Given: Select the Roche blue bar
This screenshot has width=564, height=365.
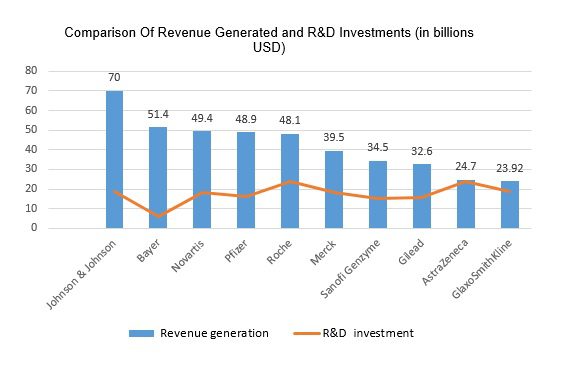Looking at the screenshot, I should click(290, 181).
